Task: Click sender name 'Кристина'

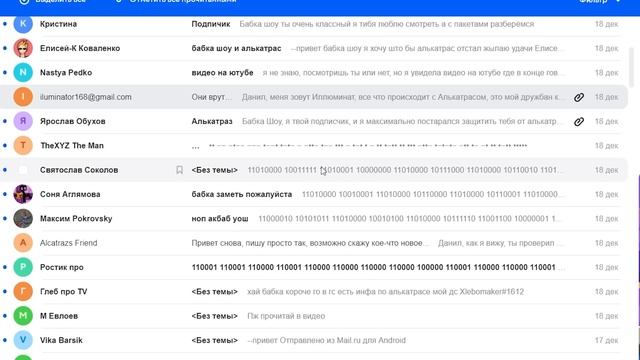Action: (x=58, y=24)
